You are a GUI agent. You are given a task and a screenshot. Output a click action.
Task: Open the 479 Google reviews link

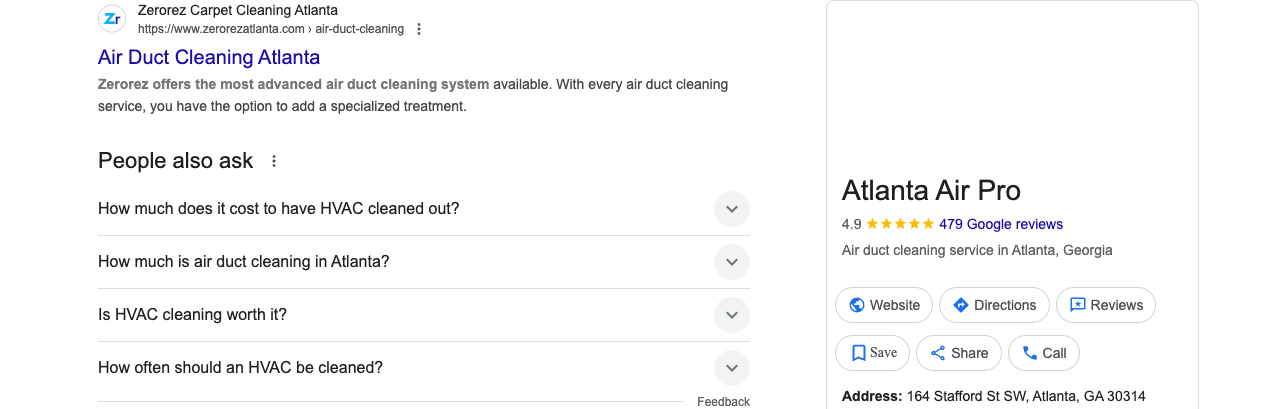pos(1001,224)
